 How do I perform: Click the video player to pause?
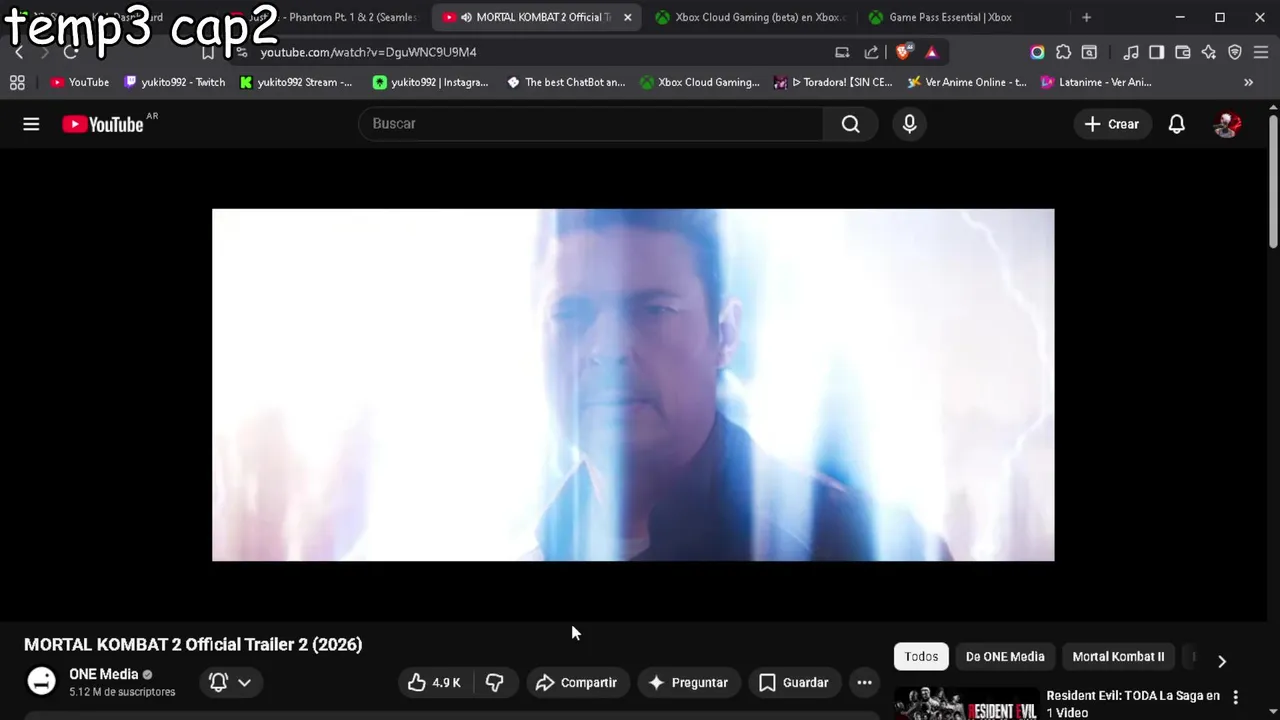pyautogui.click(x=633, y=385)
